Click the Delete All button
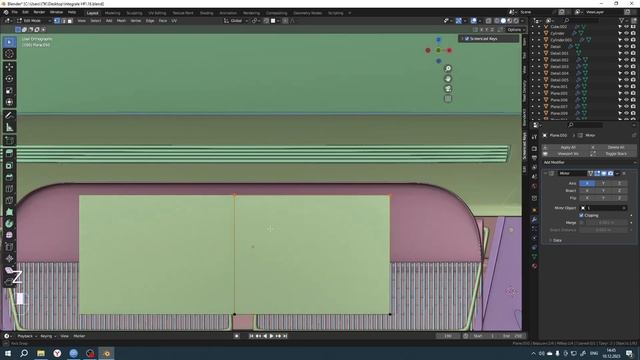 click(x=613, y=147)
